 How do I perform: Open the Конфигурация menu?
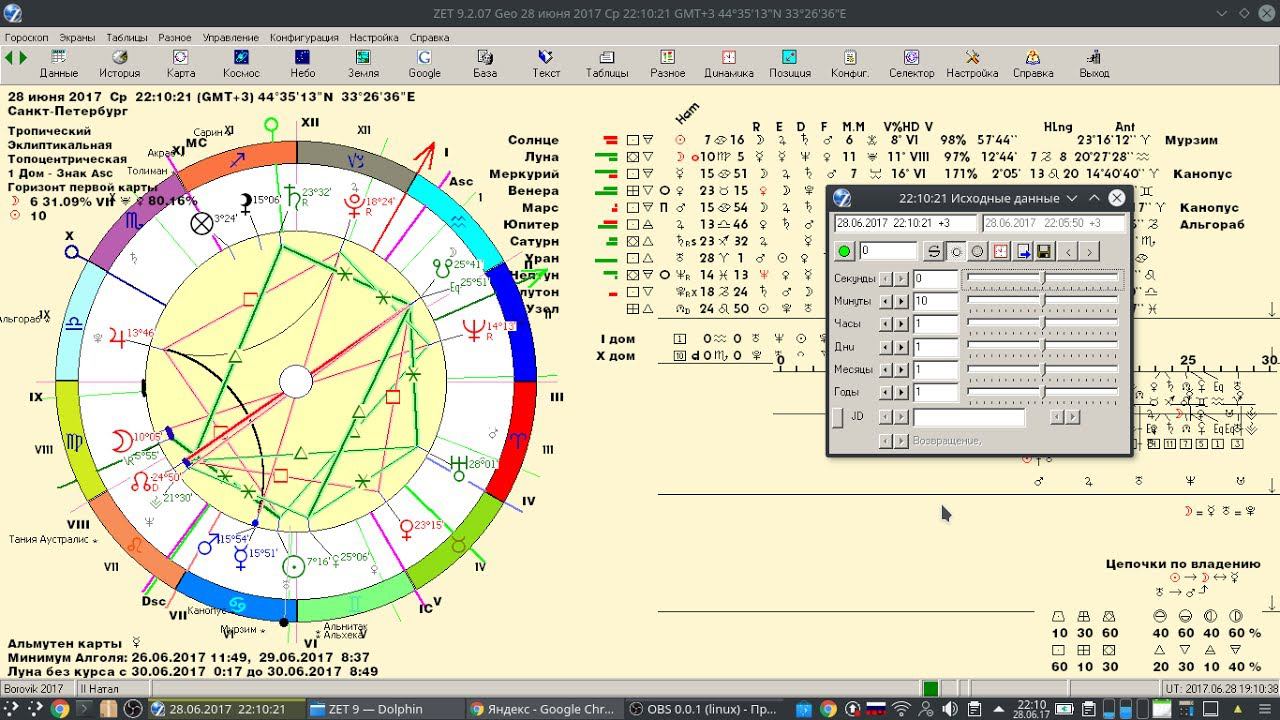tap(303, 37)
